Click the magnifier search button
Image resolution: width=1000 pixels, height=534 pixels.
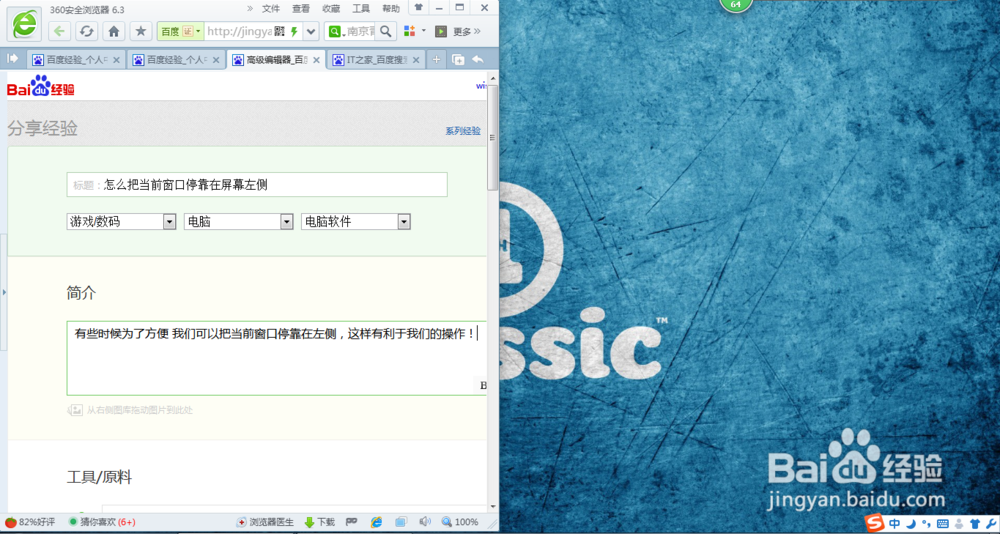[386, 31]
